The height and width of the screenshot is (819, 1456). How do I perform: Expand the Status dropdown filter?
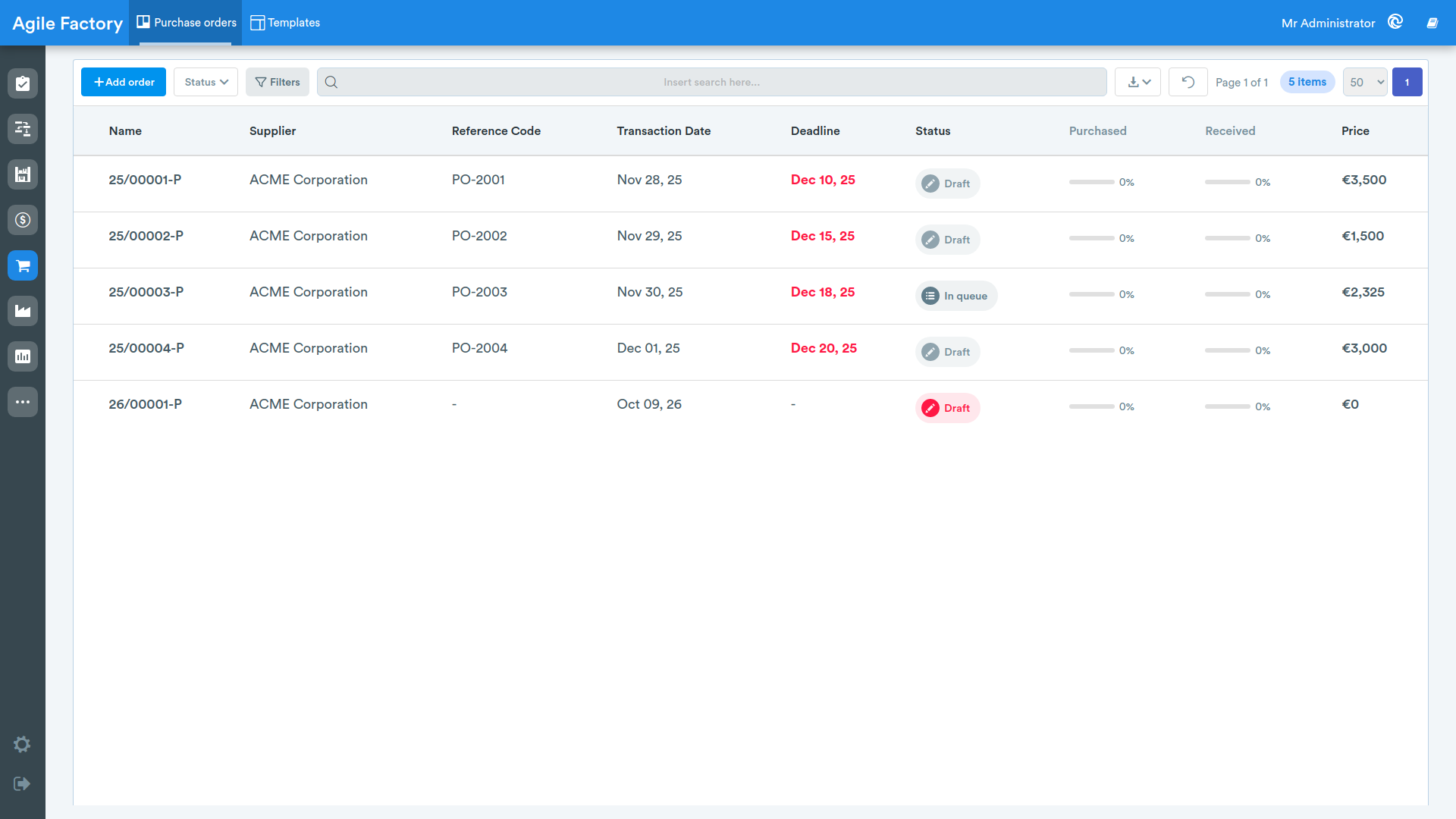click(206, 82)
